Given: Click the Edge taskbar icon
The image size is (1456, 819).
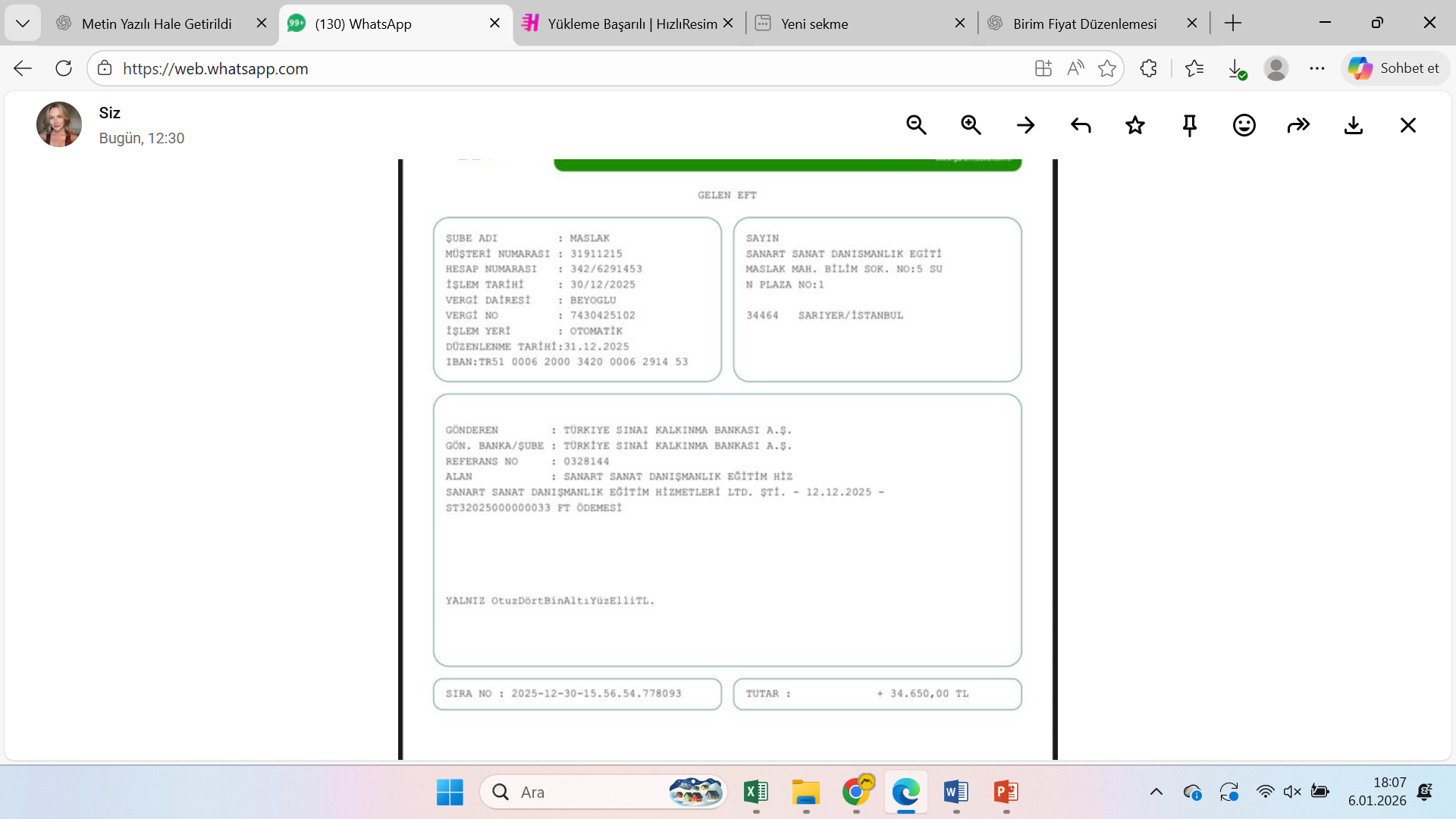Looking at the screenshot, I should 906,792.
